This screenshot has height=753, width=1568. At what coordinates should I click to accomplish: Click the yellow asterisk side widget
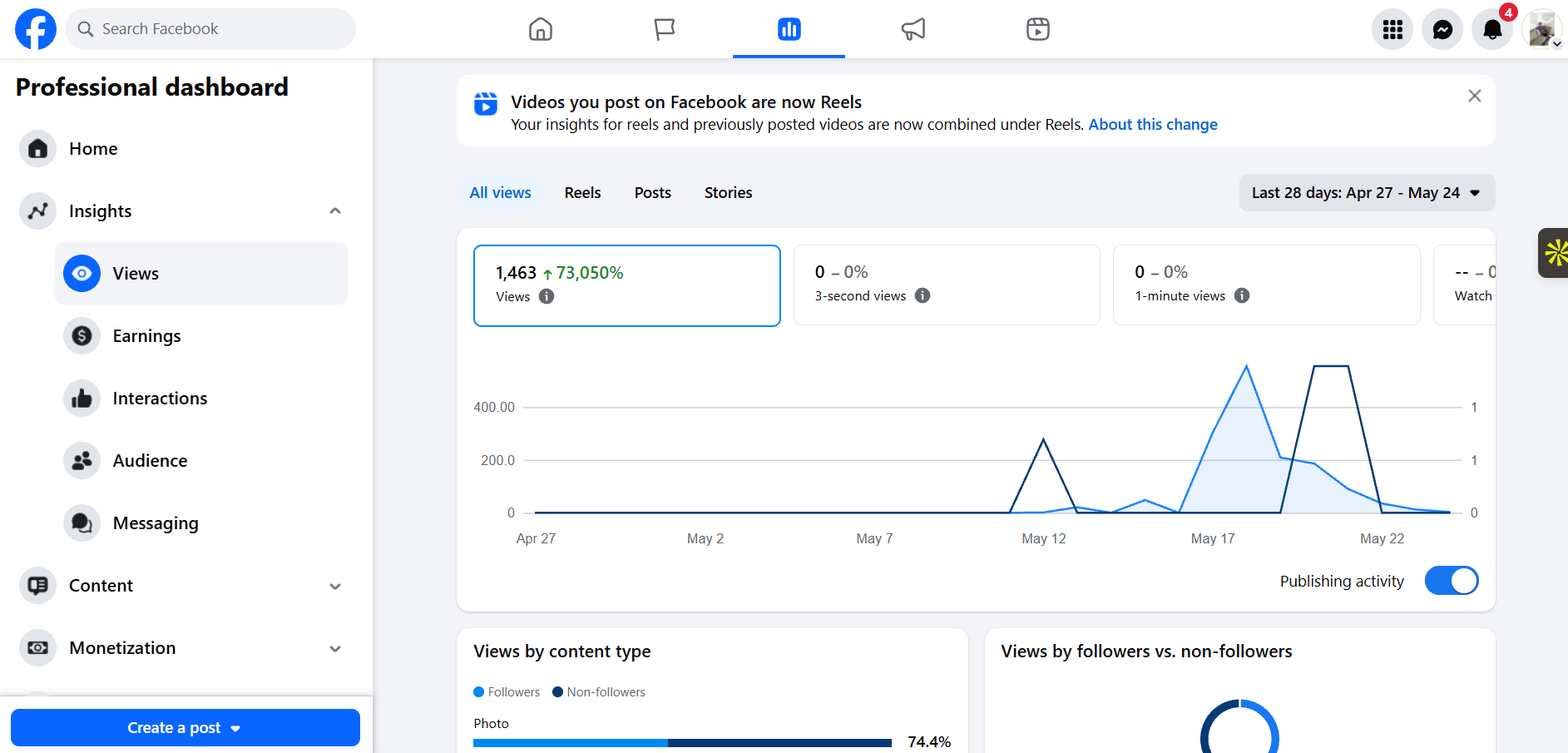[x=1554, y=253]
